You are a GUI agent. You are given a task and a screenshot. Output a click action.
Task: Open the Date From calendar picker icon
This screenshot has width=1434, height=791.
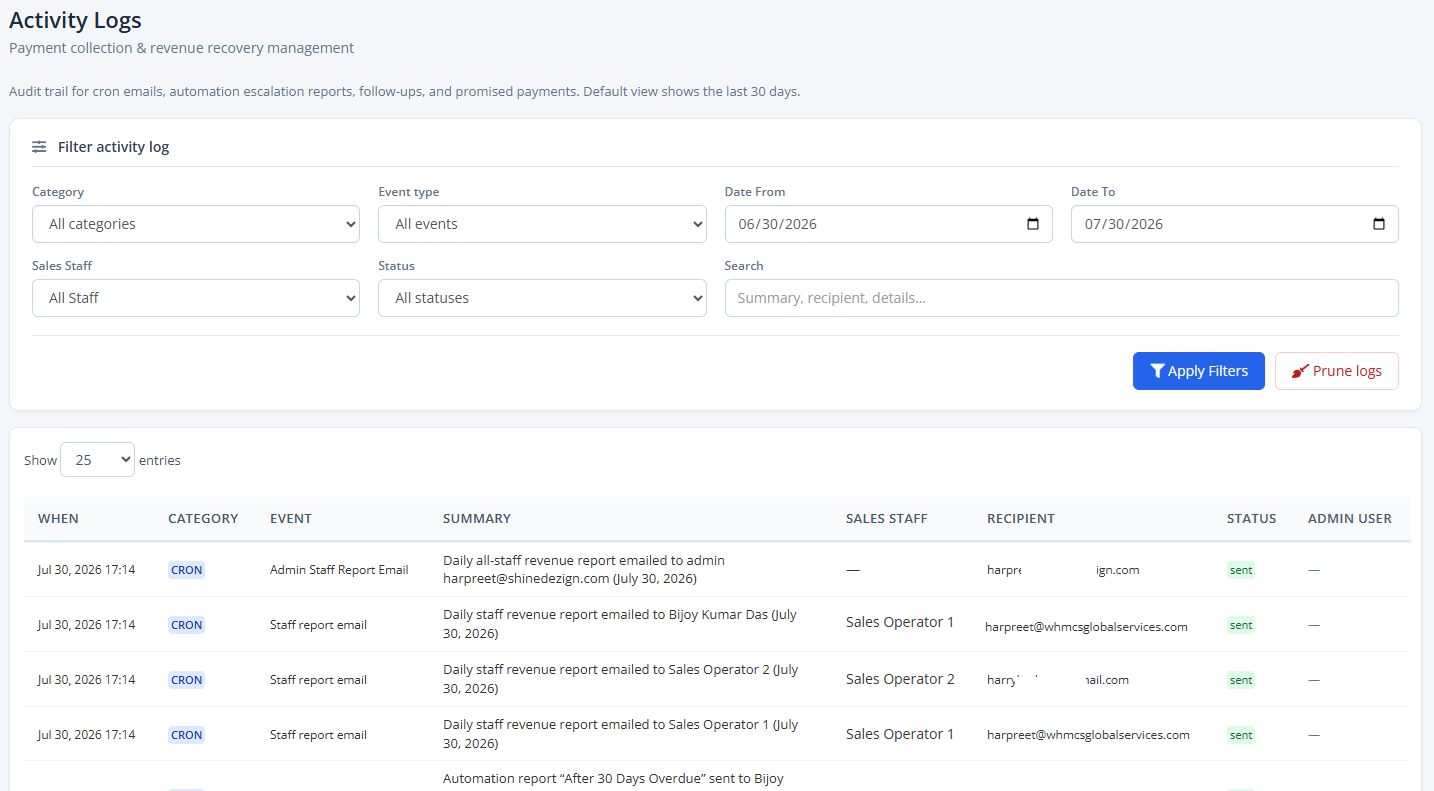(x=1033, y=224)
